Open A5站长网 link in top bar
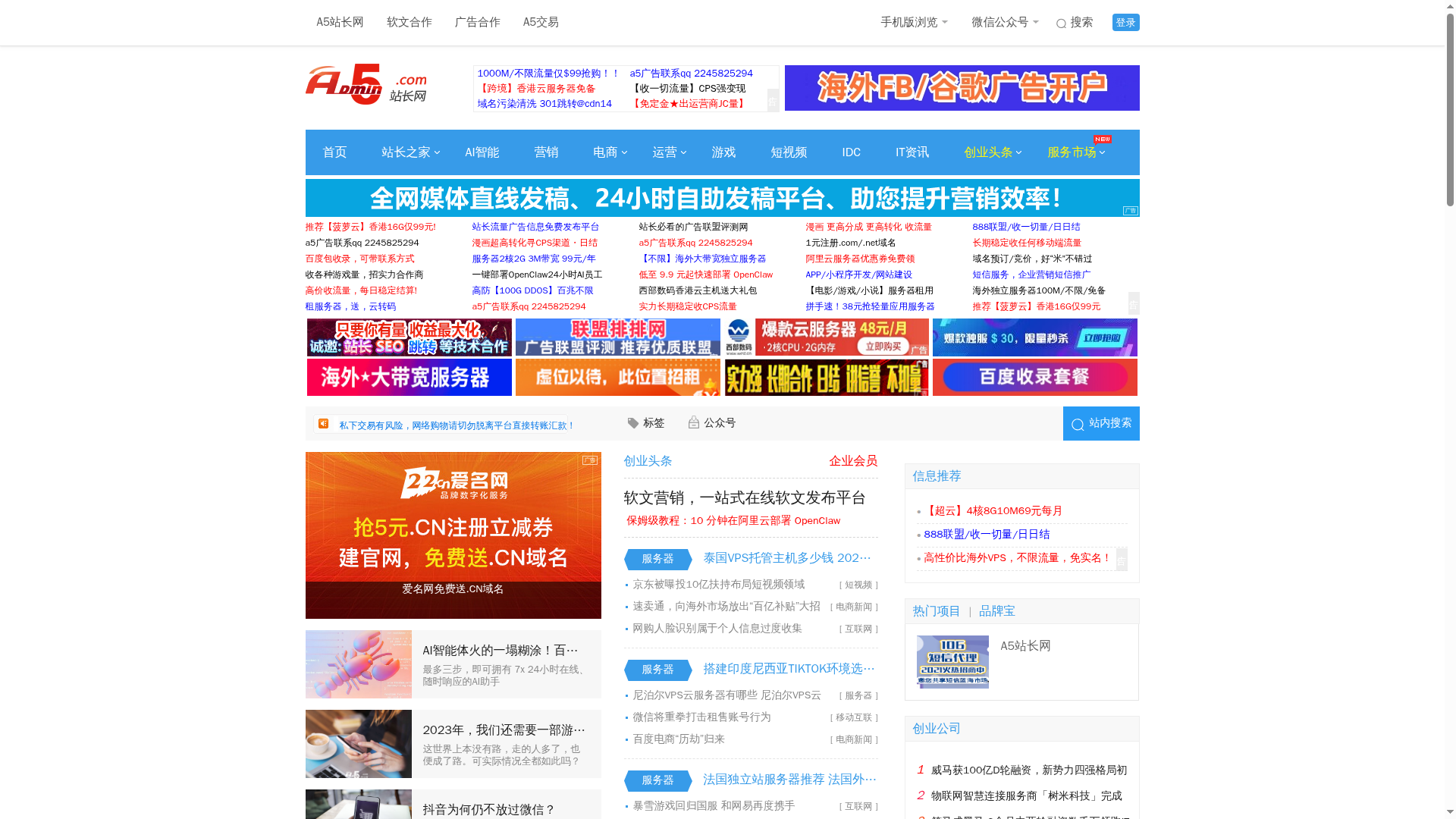 340,23
